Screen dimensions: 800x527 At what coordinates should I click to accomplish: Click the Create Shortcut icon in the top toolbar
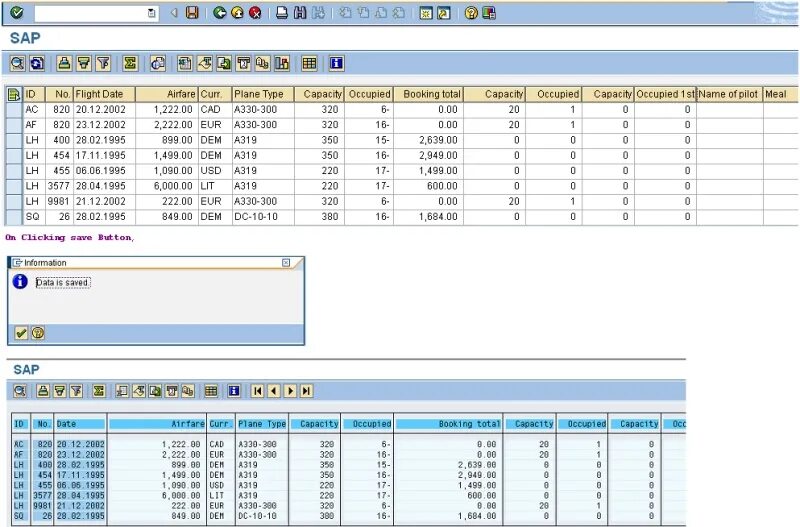pos(444,13)
